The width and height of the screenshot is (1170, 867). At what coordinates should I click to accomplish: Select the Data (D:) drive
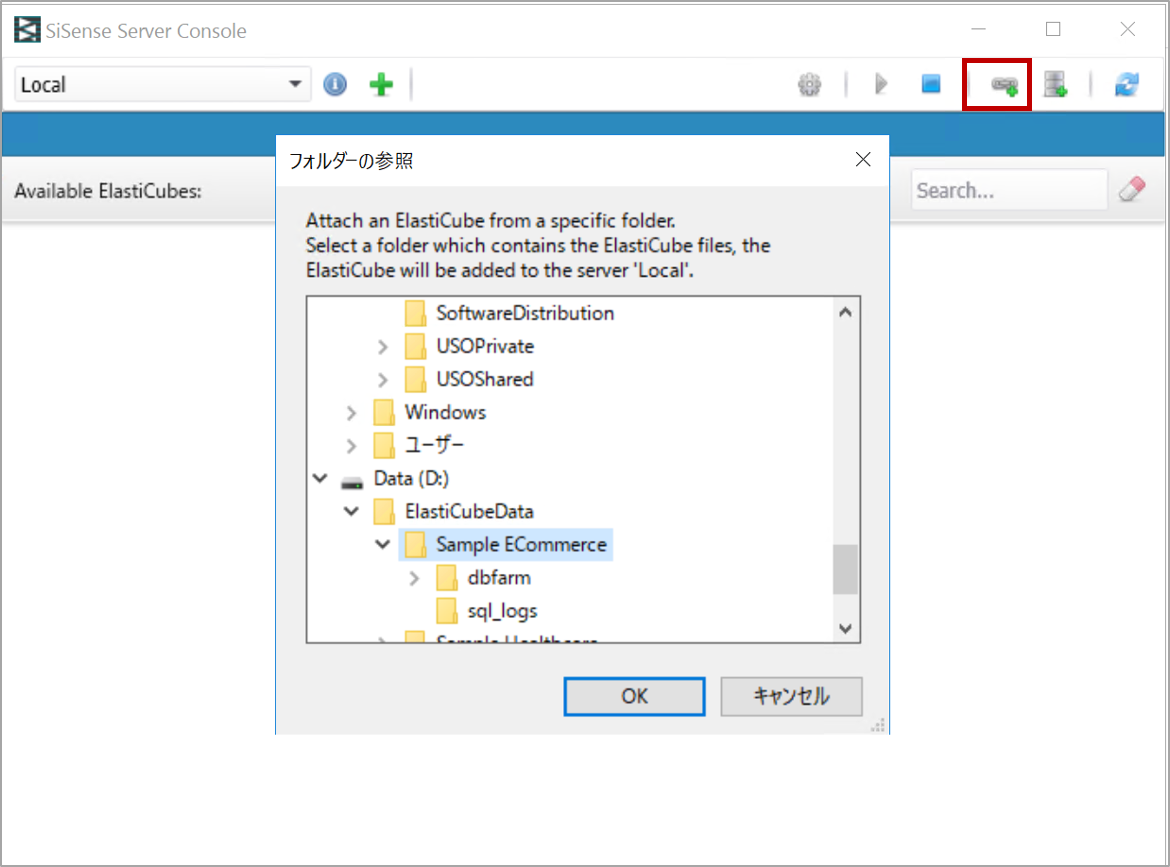point(411,478)
